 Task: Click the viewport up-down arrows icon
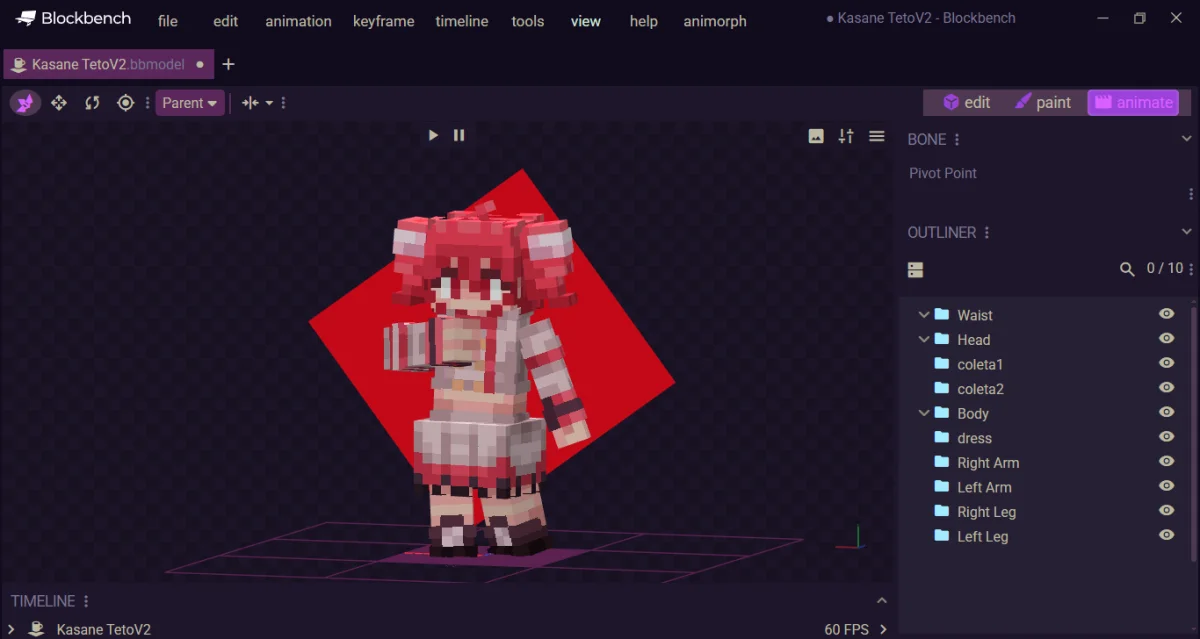846,136
